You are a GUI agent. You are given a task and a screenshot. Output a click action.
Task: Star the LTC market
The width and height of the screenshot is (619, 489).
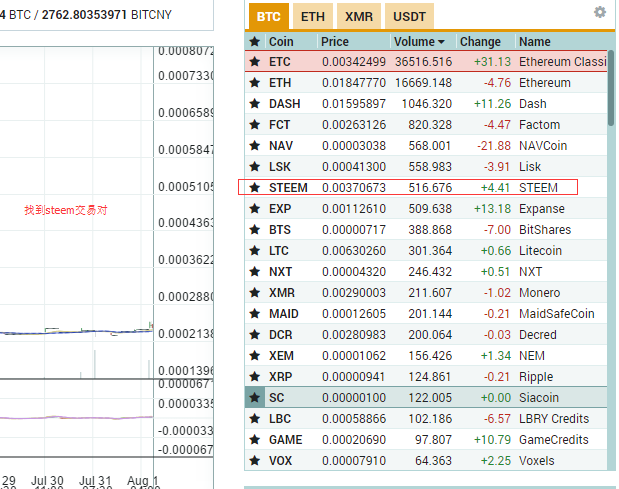[255, 251]
